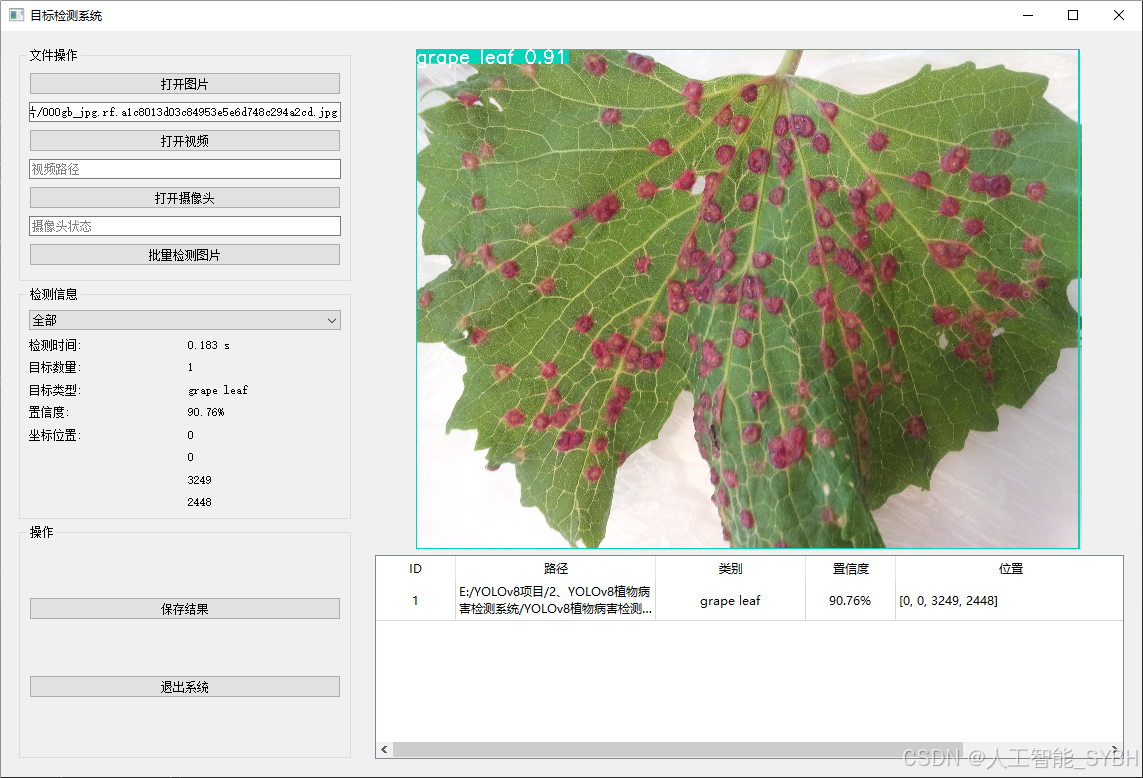Select the ID column header

point(416,569)
